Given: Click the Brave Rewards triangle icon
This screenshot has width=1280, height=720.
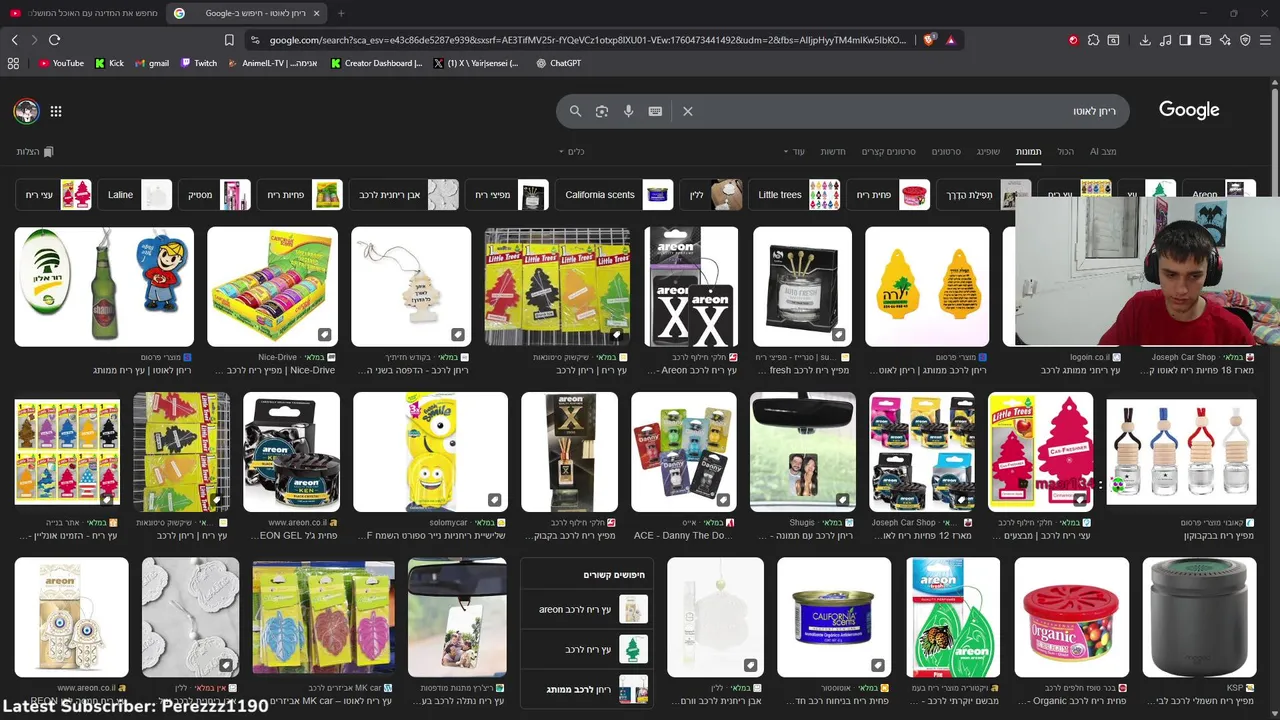Looking at the screenshot, I should (950, 40).
